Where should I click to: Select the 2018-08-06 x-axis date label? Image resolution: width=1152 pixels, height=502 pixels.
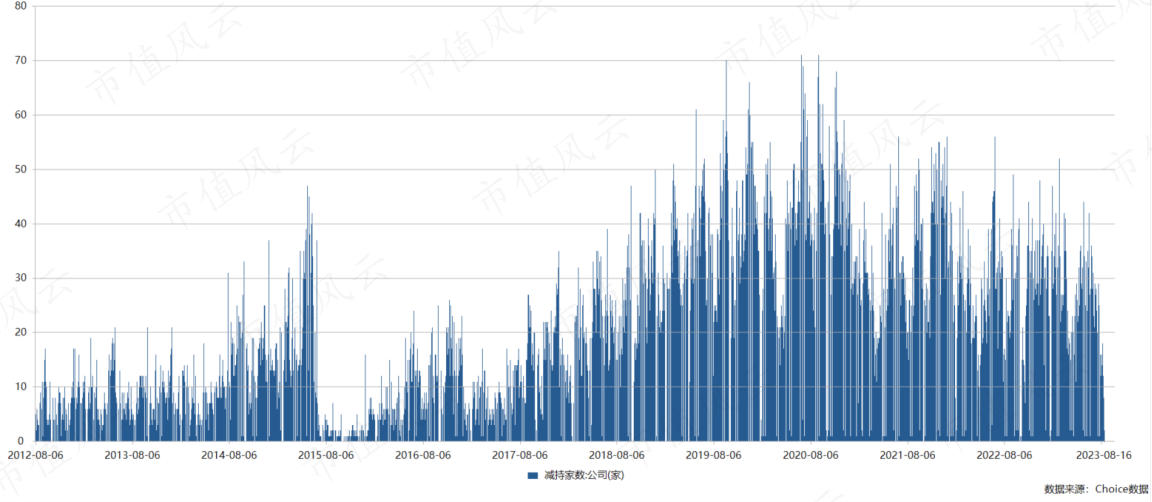coord(617,455)
